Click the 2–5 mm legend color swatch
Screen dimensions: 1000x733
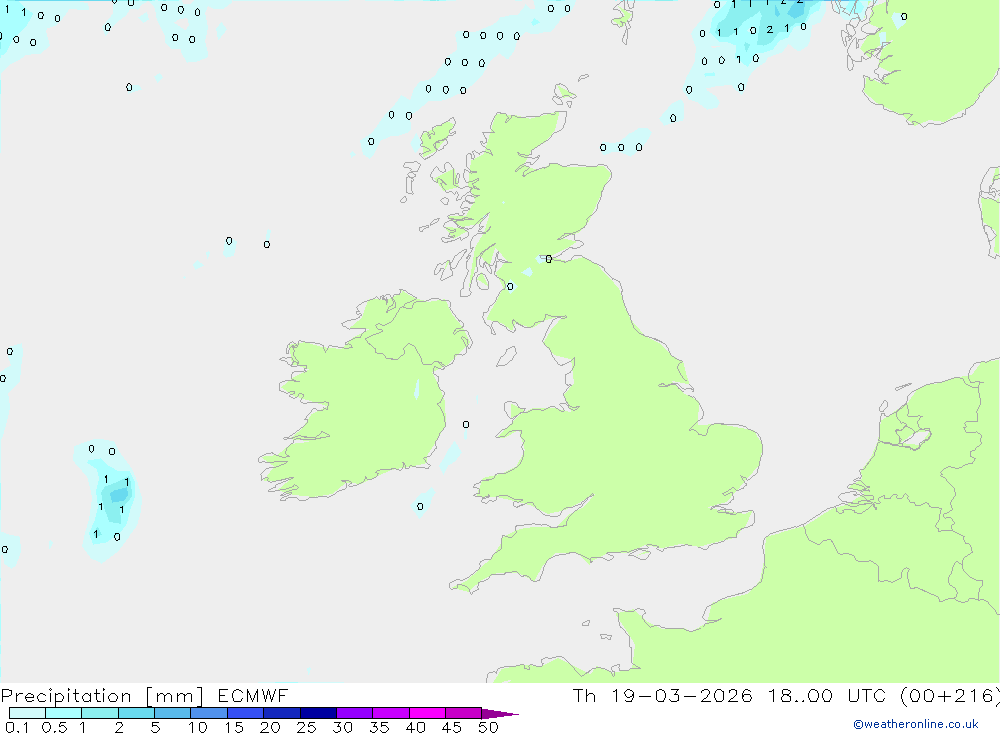[136, 713]
